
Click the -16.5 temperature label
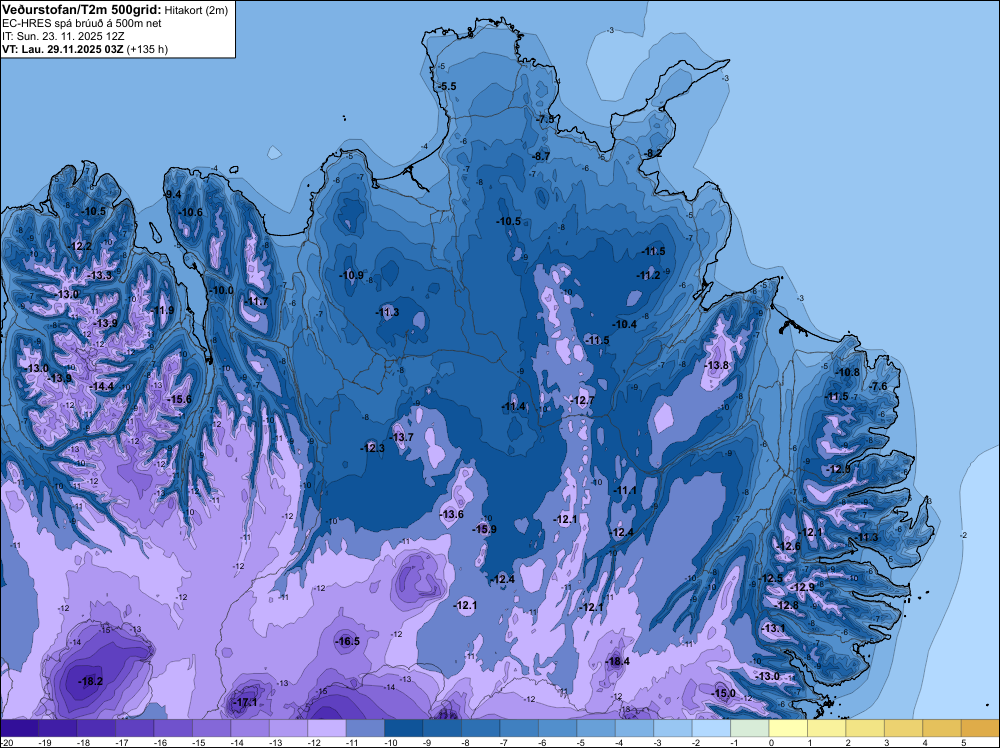pyautogui.click(x=348, y=642)
